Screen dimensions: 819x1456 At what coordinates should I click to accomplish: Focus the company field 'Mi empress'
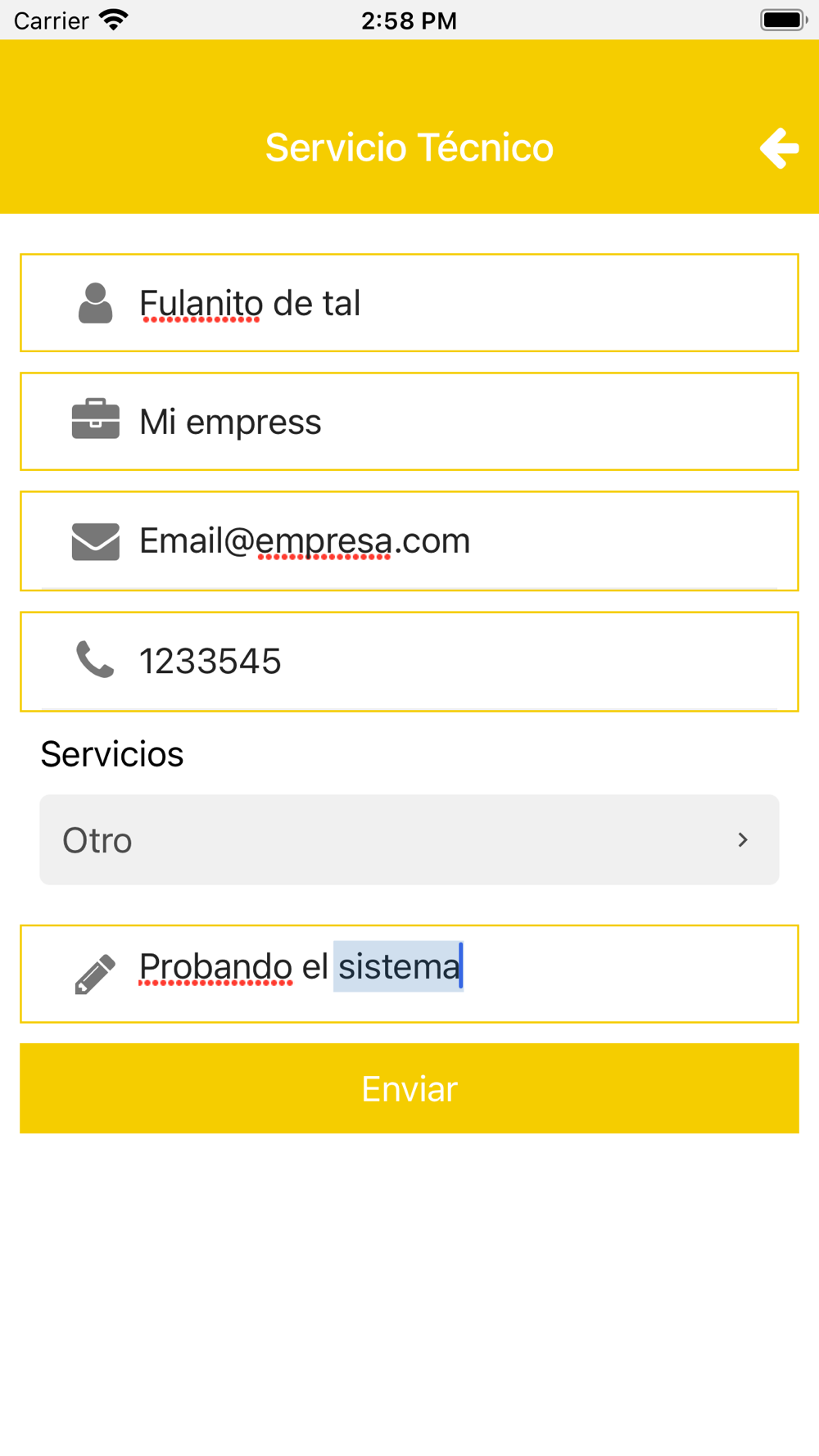click(x=409, y=422)
